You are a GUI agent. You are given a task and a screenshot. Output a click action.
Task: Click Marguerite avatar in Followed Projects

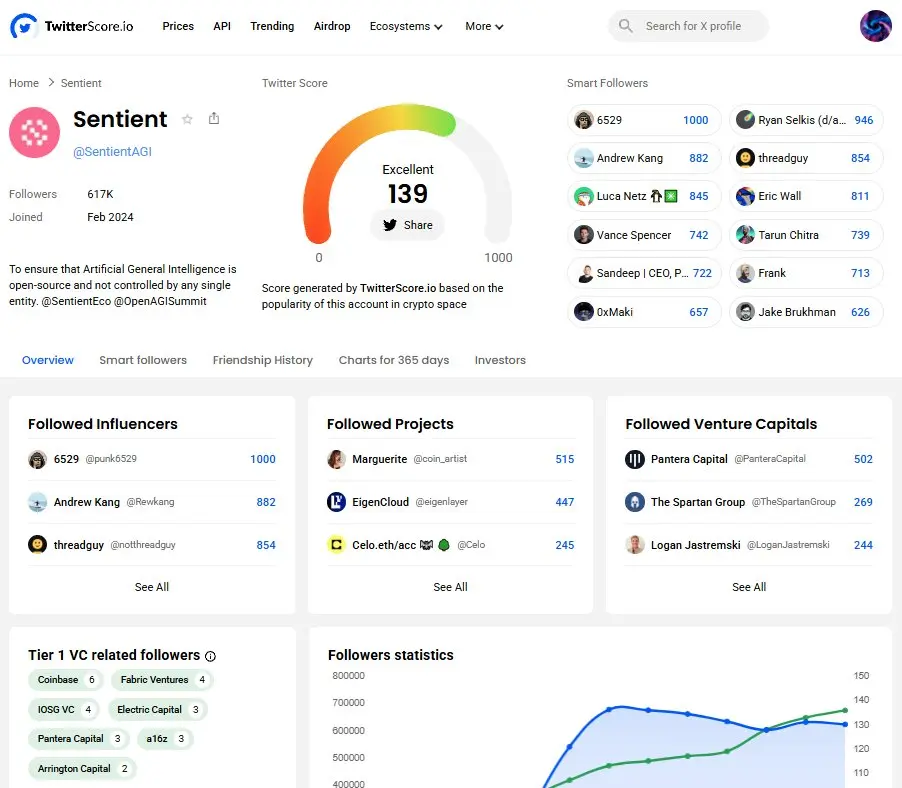click(x=337, y=459)
